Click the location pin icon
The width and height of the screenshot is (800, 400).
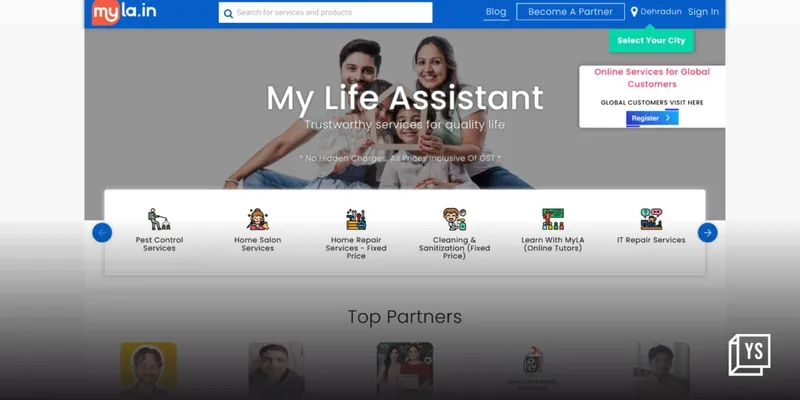coord(634,12)
